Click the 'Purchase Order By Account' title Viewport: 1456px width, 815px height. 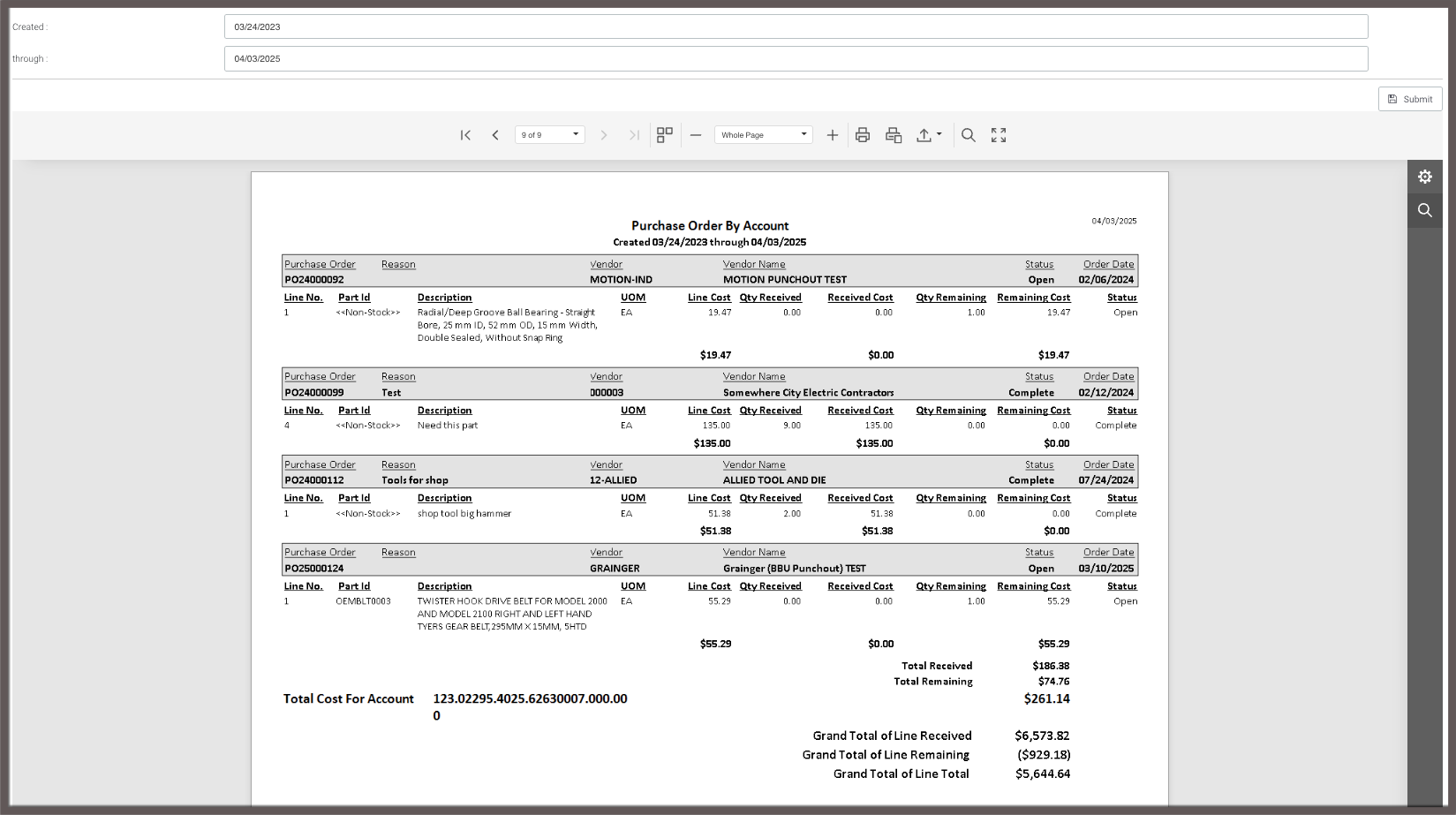tap(710, 226)
